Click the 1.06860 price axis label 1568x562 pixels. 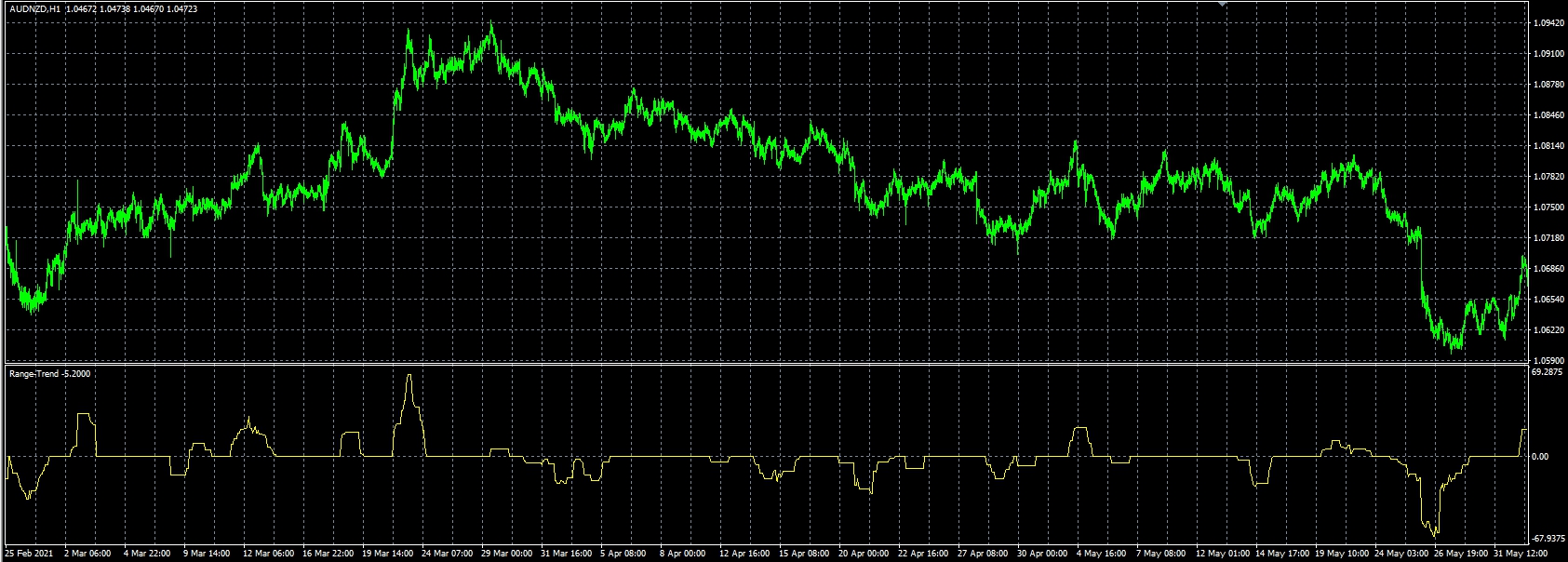coord(1548,269)
